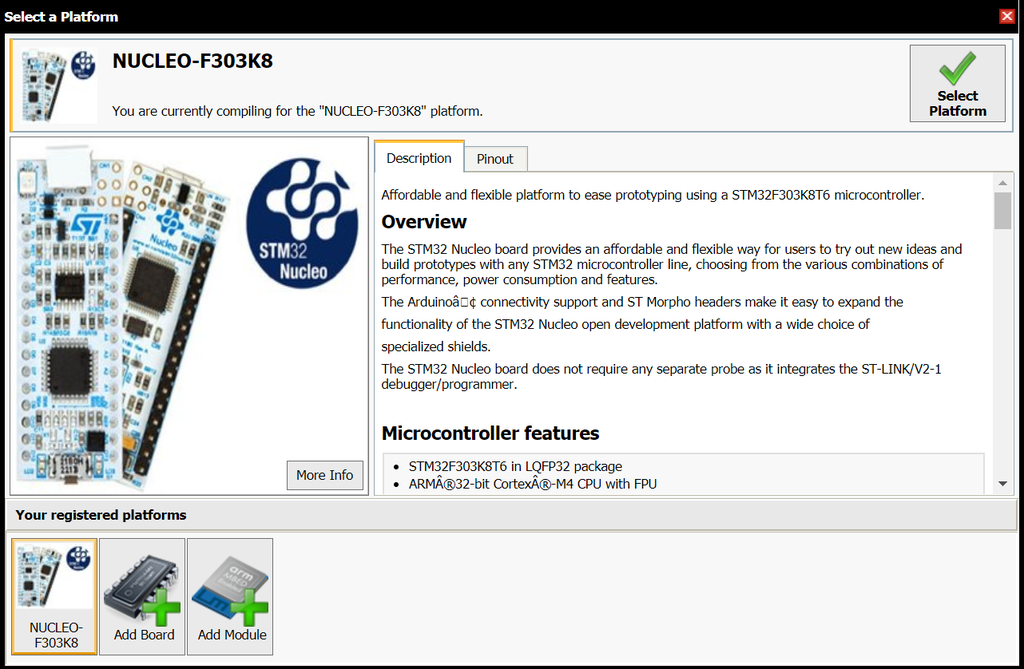This screenshot has height=669, width=1024.
Task: Switch to the Description tab
Action: (x=419, y=157)
